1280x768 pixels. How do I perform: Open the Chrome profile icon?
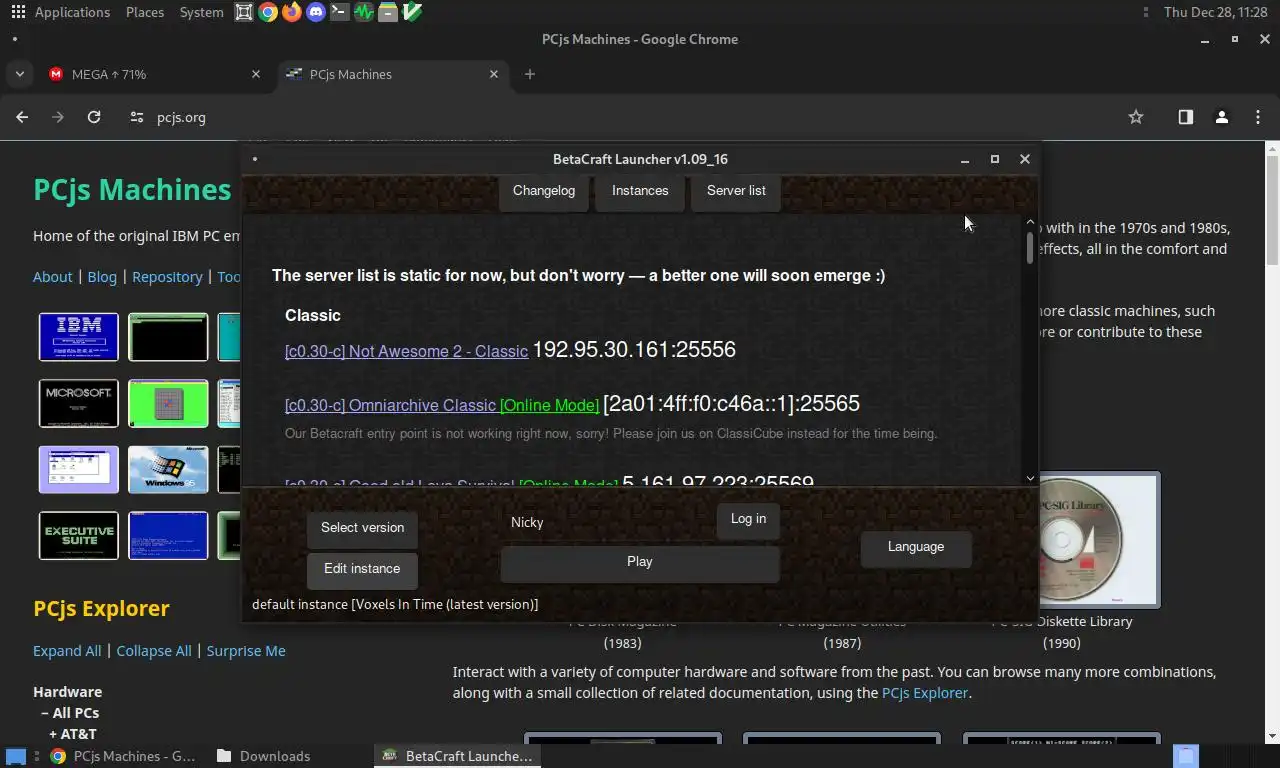tap(1221, 117)
